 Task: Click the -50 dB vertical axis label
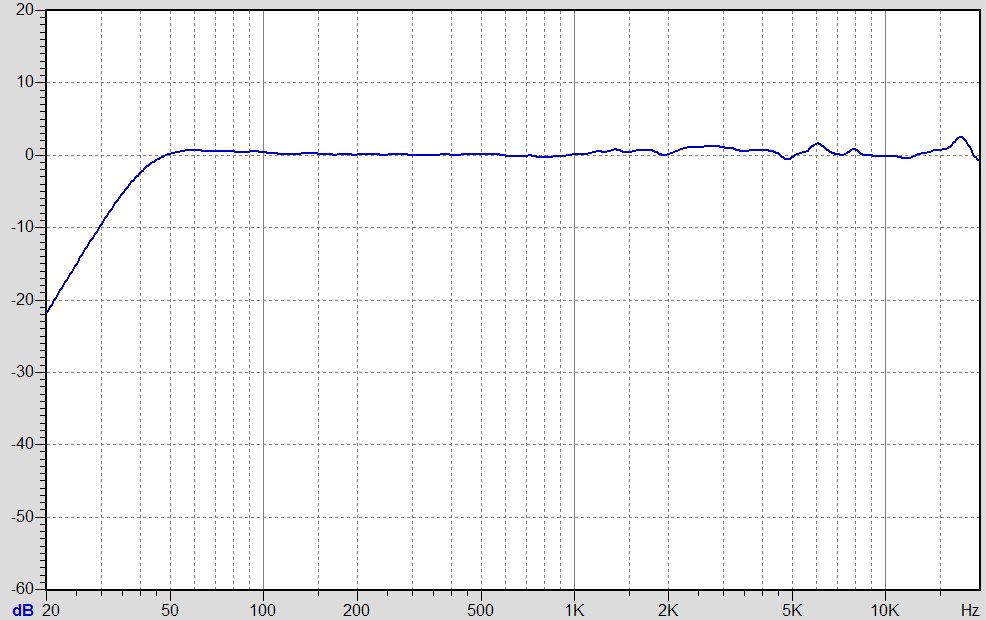click(x=23, y=517)
